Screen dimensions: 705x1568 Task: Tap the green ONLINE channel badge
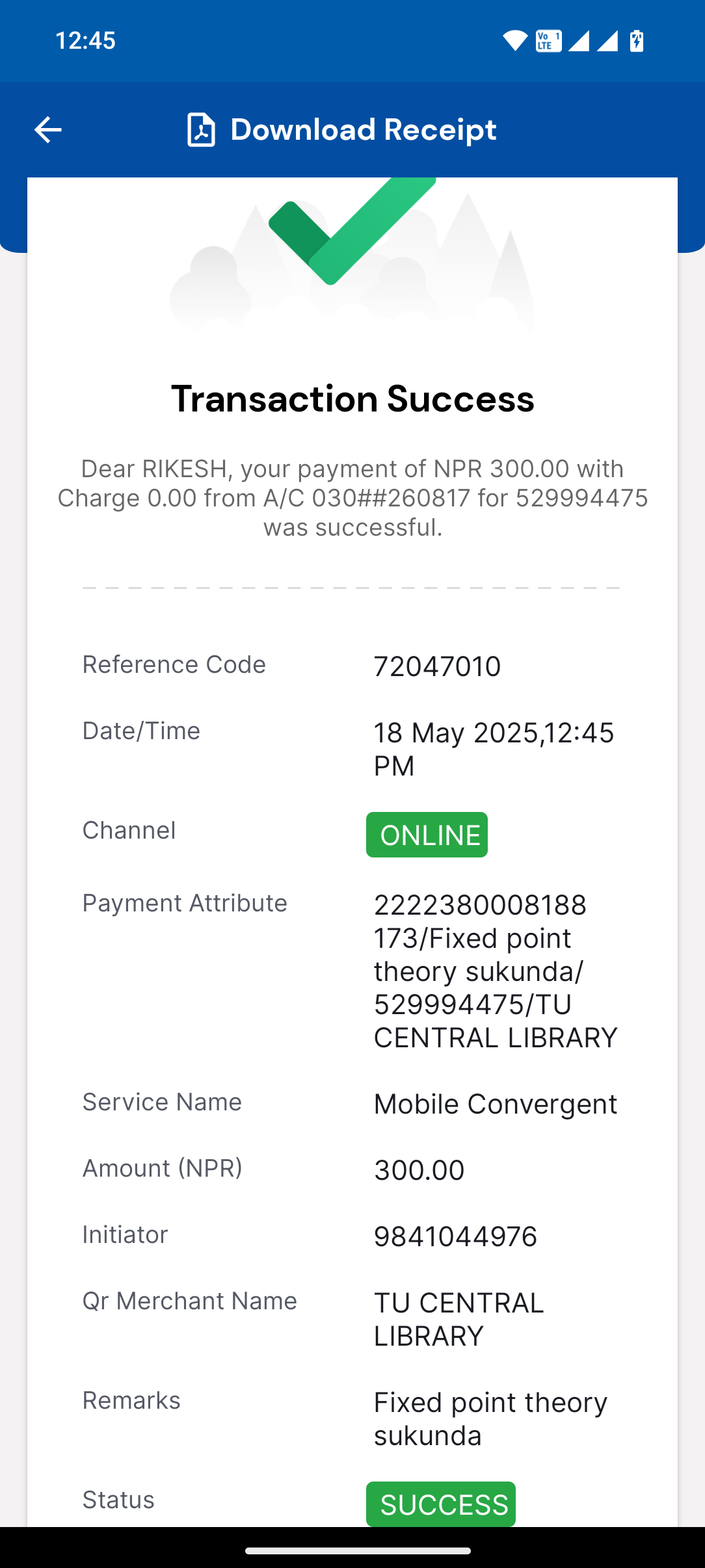point(427,835)
